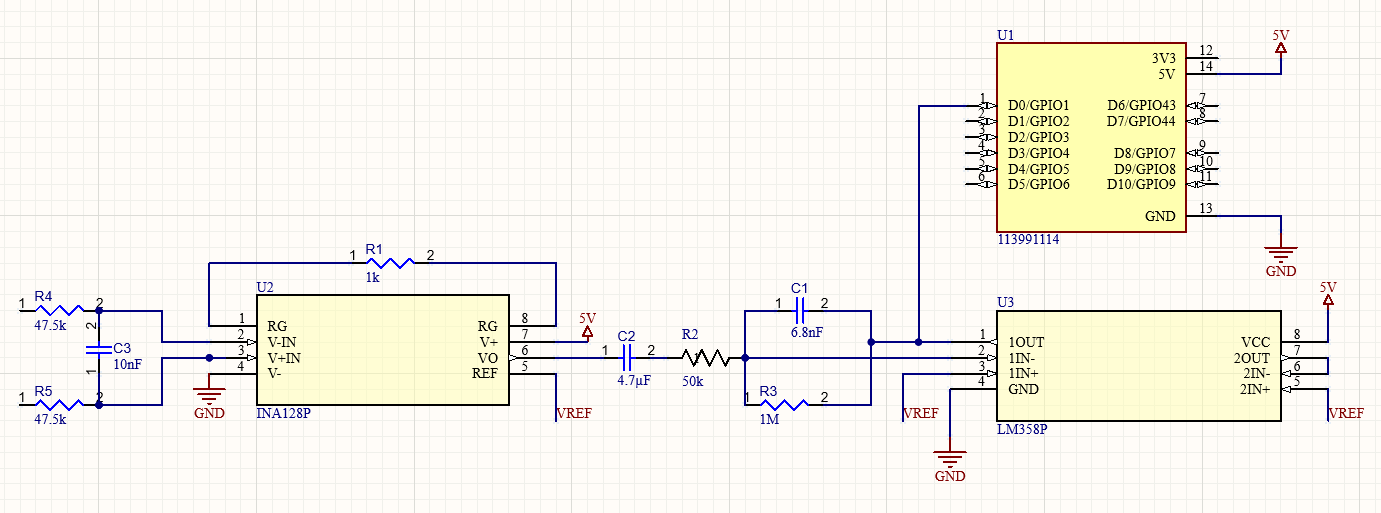Click the R4 designator text
1381x513 pixels.
click(43, 296)
